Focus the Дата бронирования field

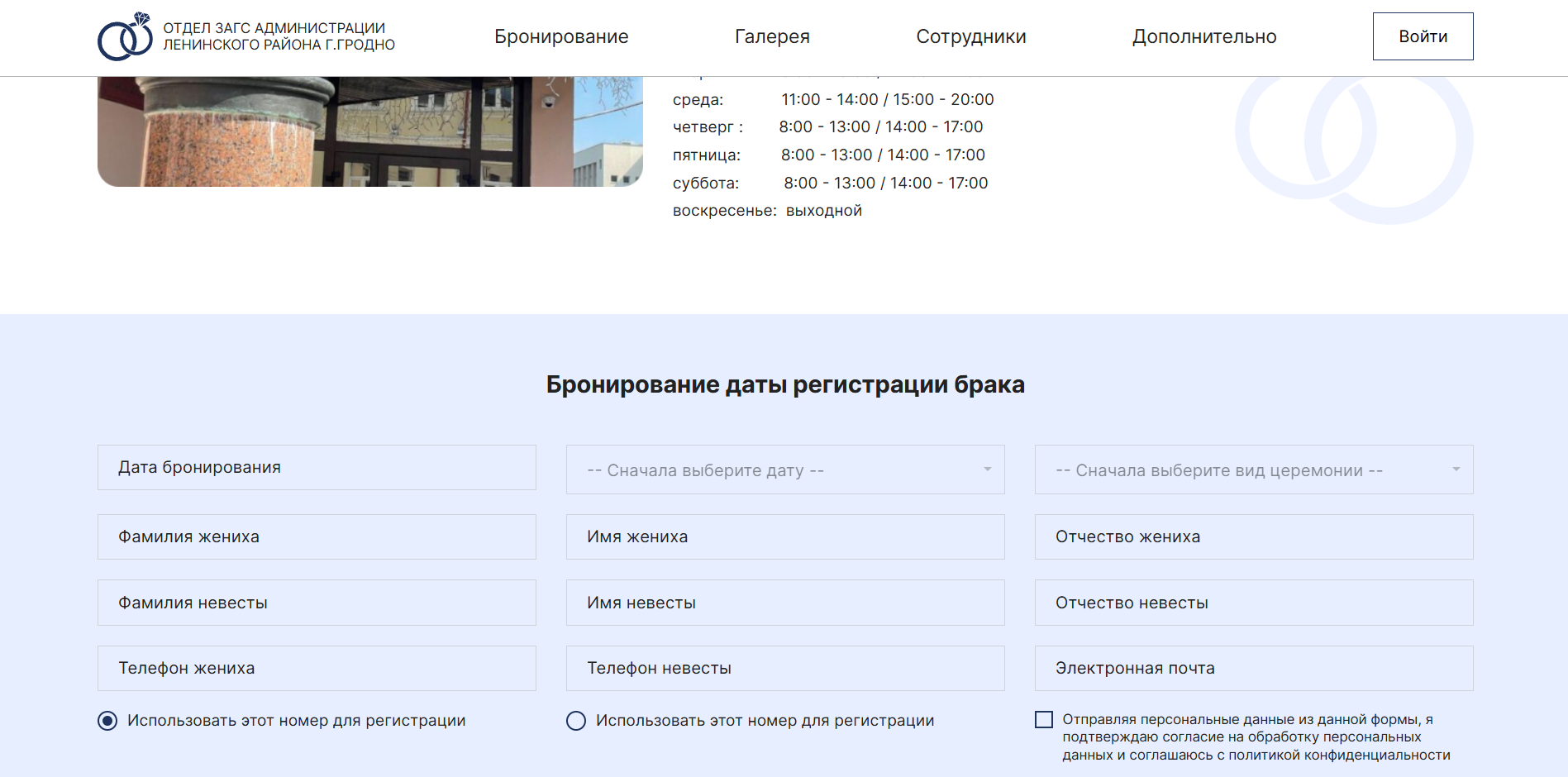coord(317,468)
